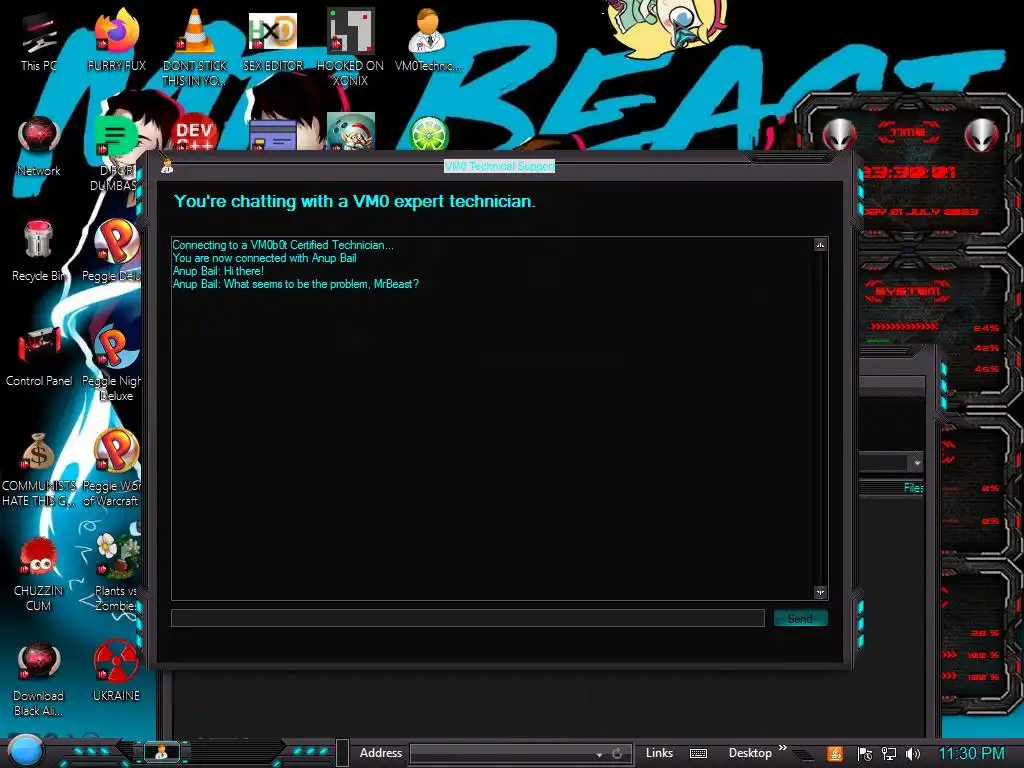Expand the Desktop toolbar chevron

click(x=782, y=748)
